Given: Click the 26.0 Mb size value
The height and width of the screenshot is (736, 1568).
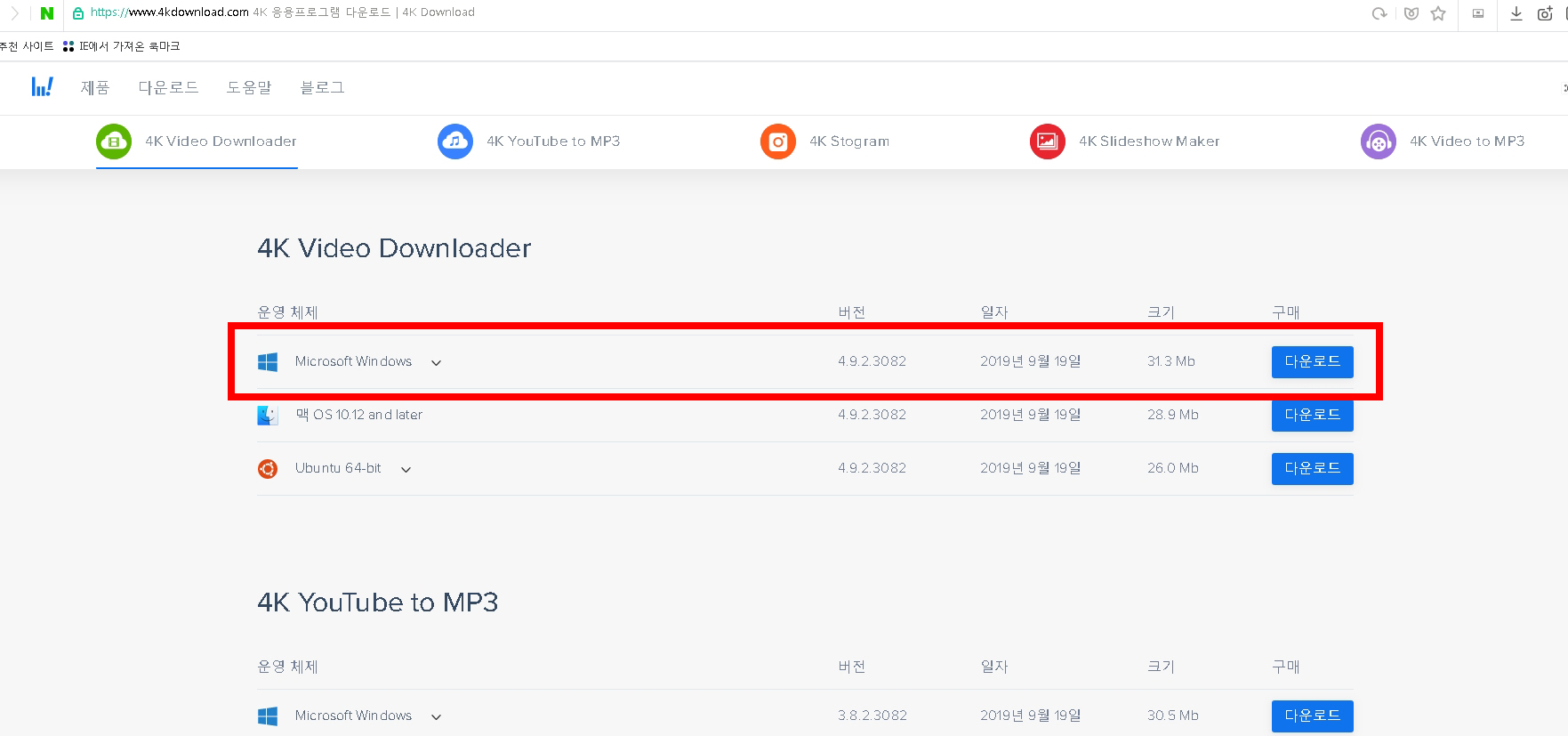Looking at the screenshot, I should tap(1173, 468).
